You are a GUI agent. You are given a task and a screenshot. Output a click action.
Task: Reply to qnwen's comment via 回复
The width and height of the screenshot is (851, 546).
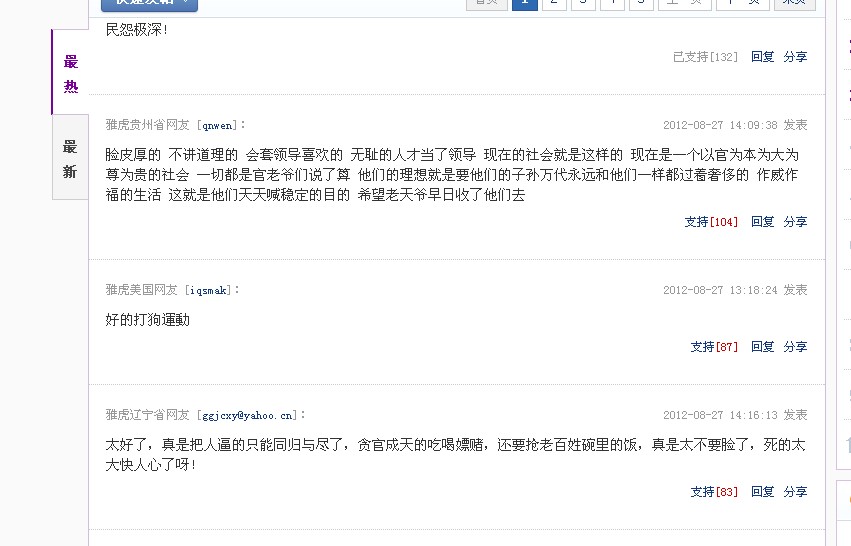coord(763,221)
